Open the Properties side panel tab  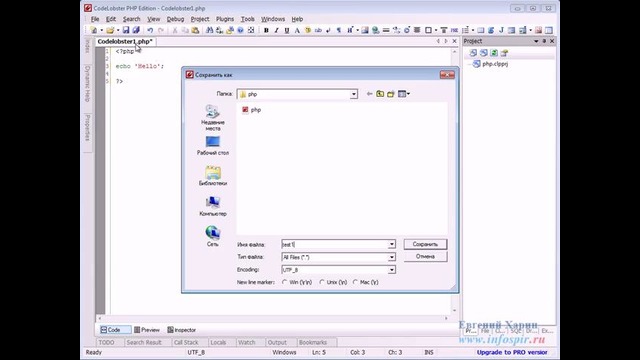click(x=87, y=128)
